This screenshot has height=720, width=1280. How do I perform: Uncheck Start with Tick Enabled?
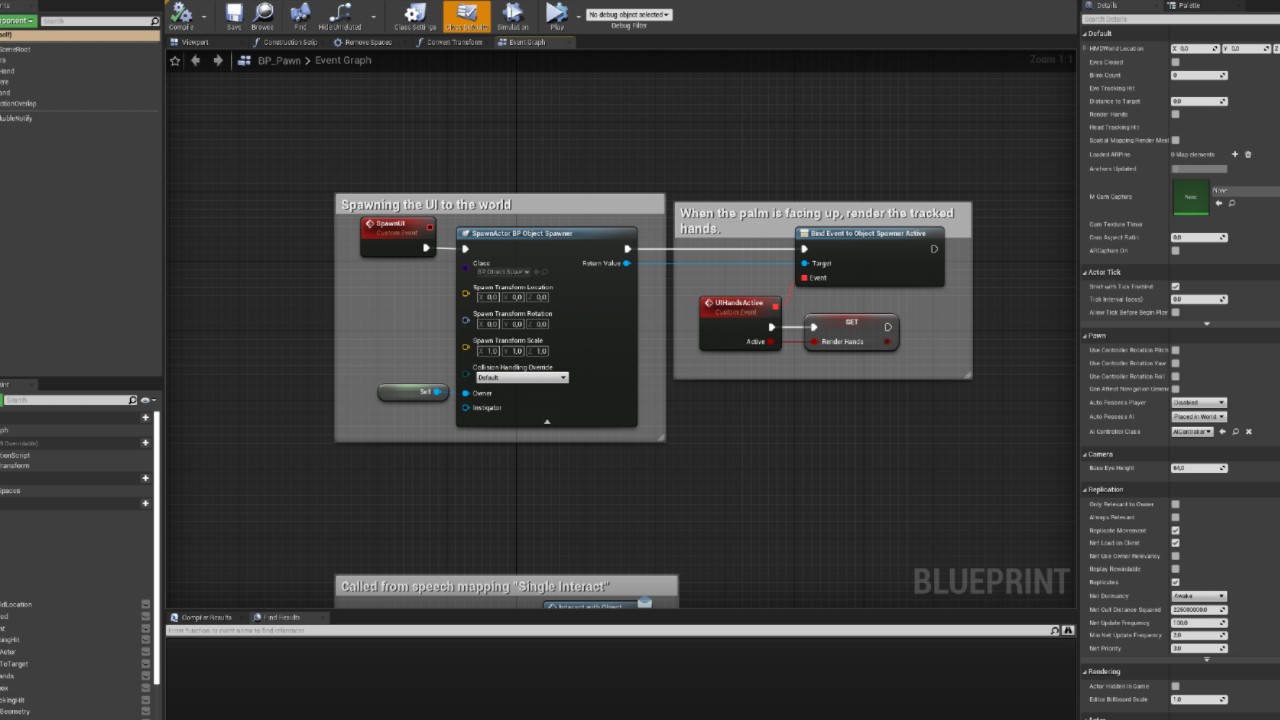1175,286
